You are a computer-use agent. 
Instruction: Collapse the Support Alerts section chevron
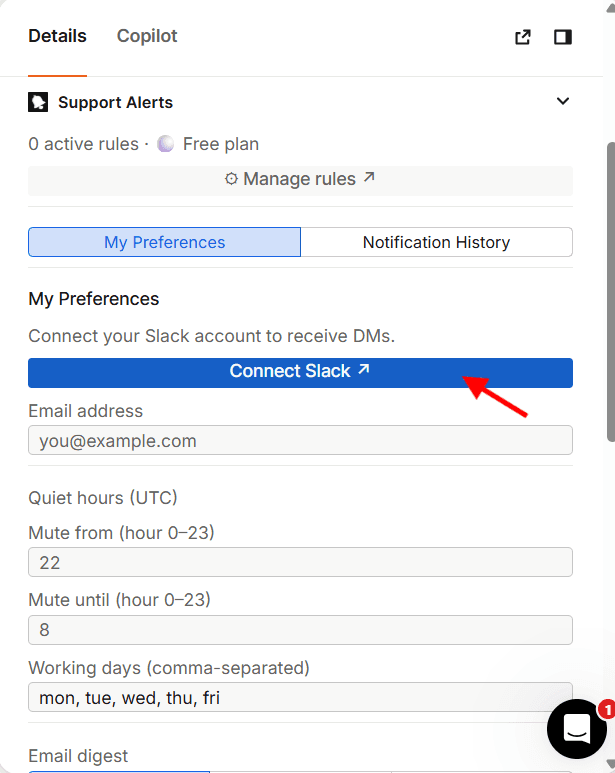click(563, 101)
